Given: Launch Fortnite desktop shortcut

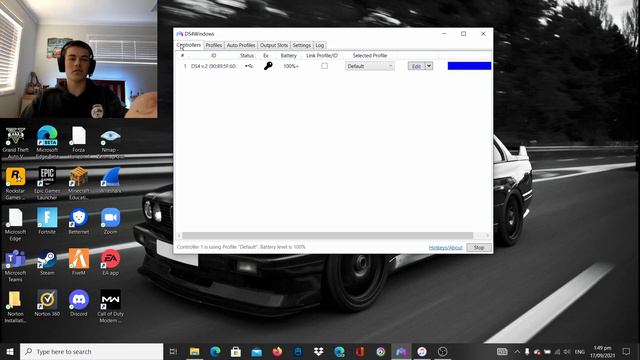Looking at the screenshot, I should [x=47, y=221].
